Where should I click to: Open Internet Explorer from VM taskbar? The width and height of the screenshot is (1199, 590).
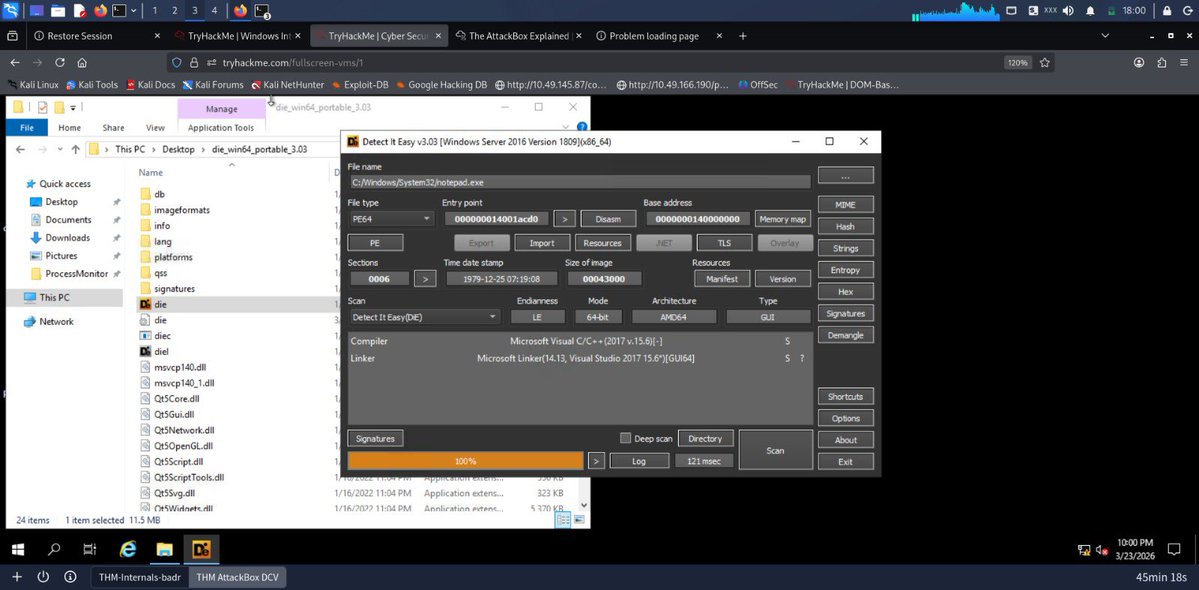128,549
